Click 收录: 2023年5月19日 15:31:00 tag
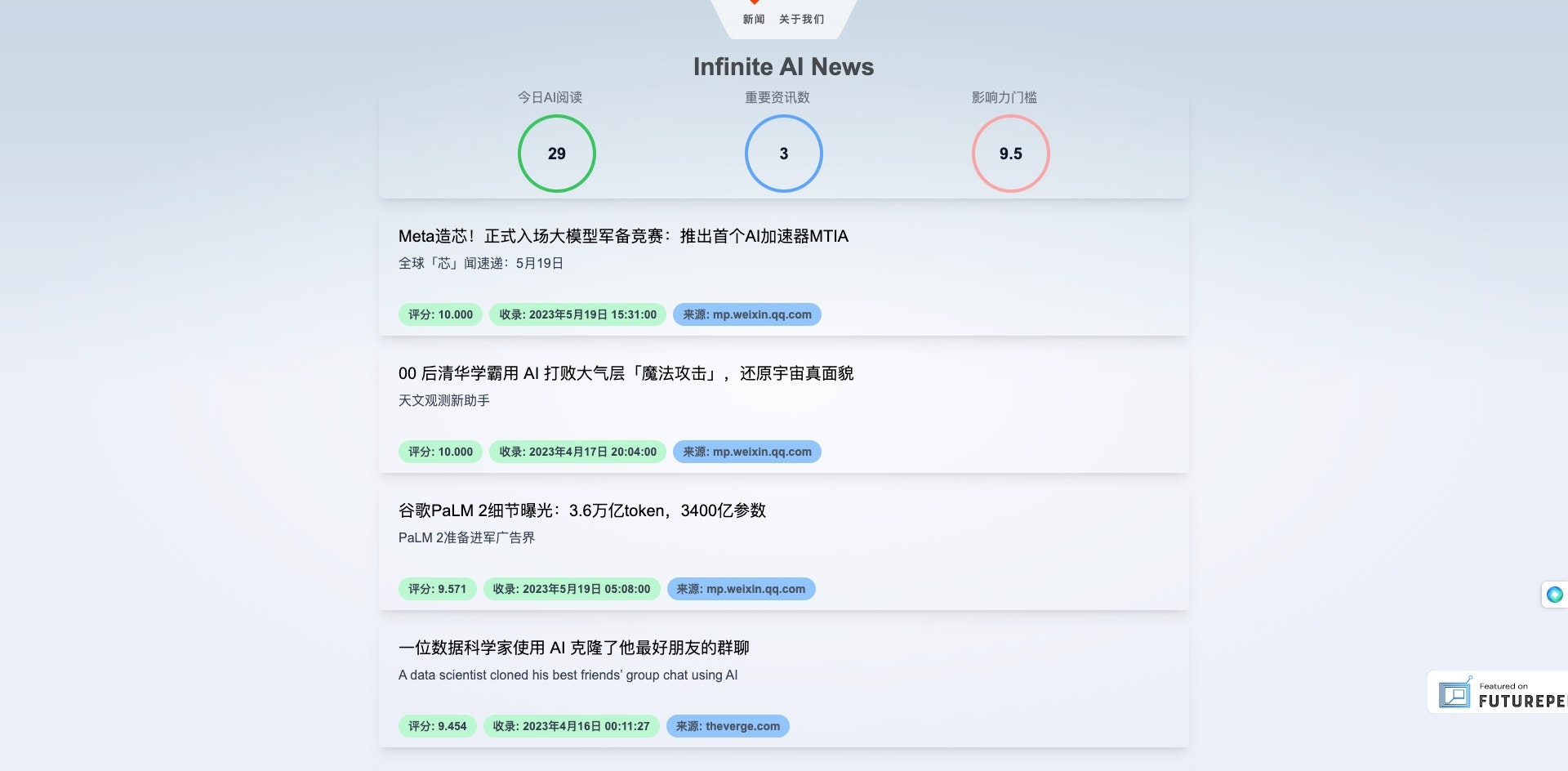This screenshot has width=1568, height=771. (577, 314)
